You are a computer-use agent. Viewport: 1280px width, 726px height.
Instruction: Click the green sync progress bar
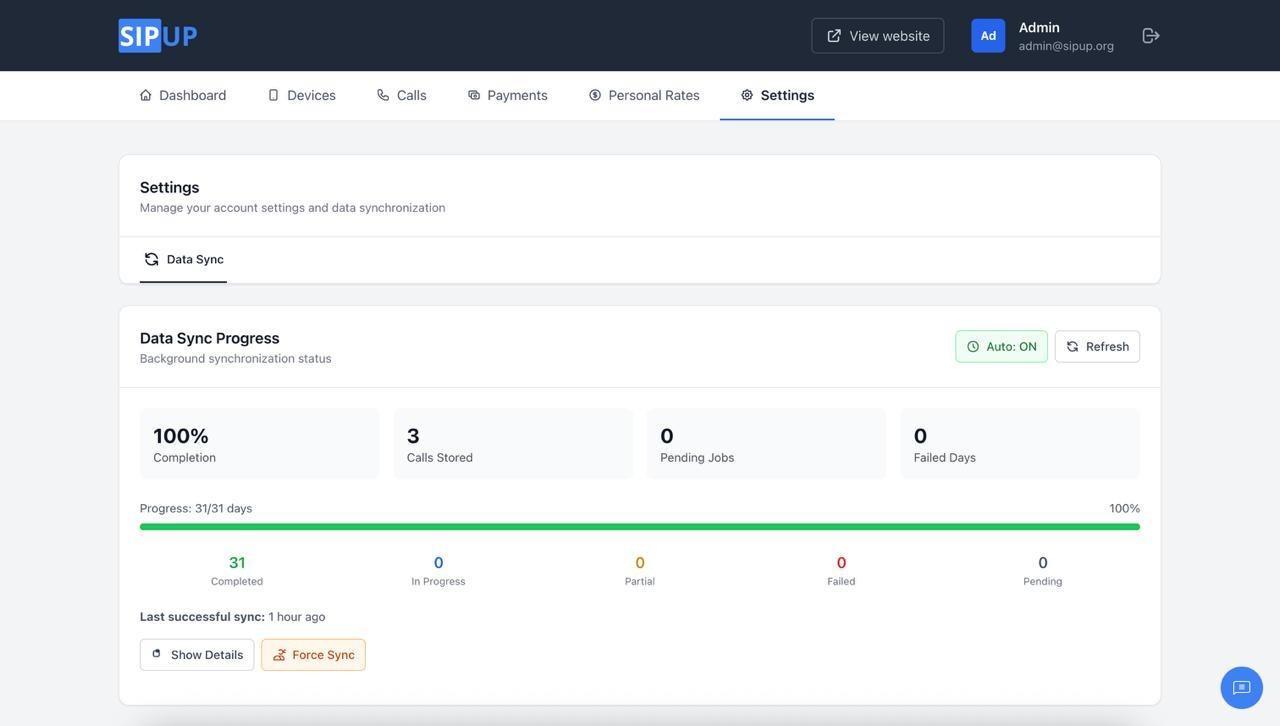(640, 527)
